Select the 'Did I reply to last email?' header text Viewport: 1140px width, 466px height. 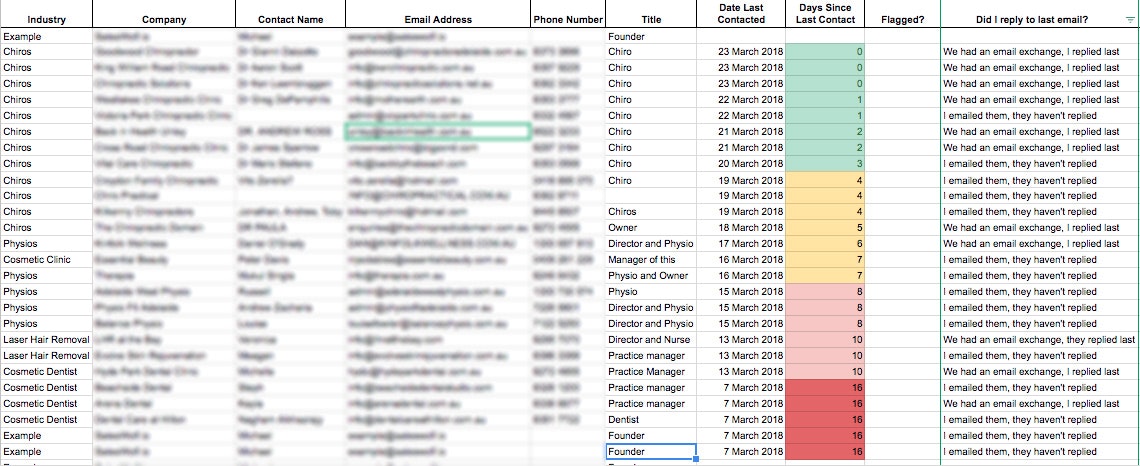(1032, 20)
